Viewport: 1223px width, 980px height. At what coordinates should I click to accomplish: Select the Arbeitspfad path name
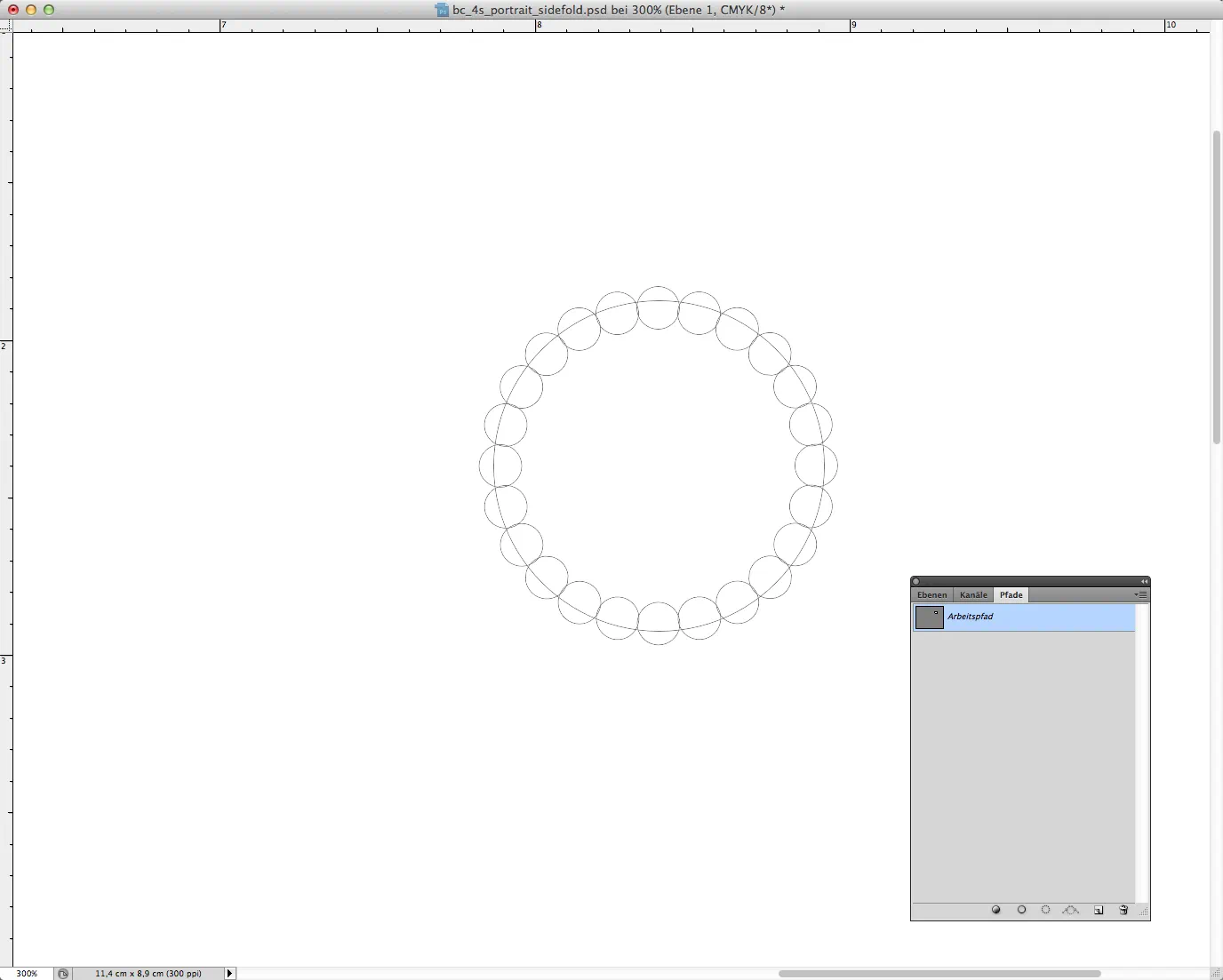(971, 617)
